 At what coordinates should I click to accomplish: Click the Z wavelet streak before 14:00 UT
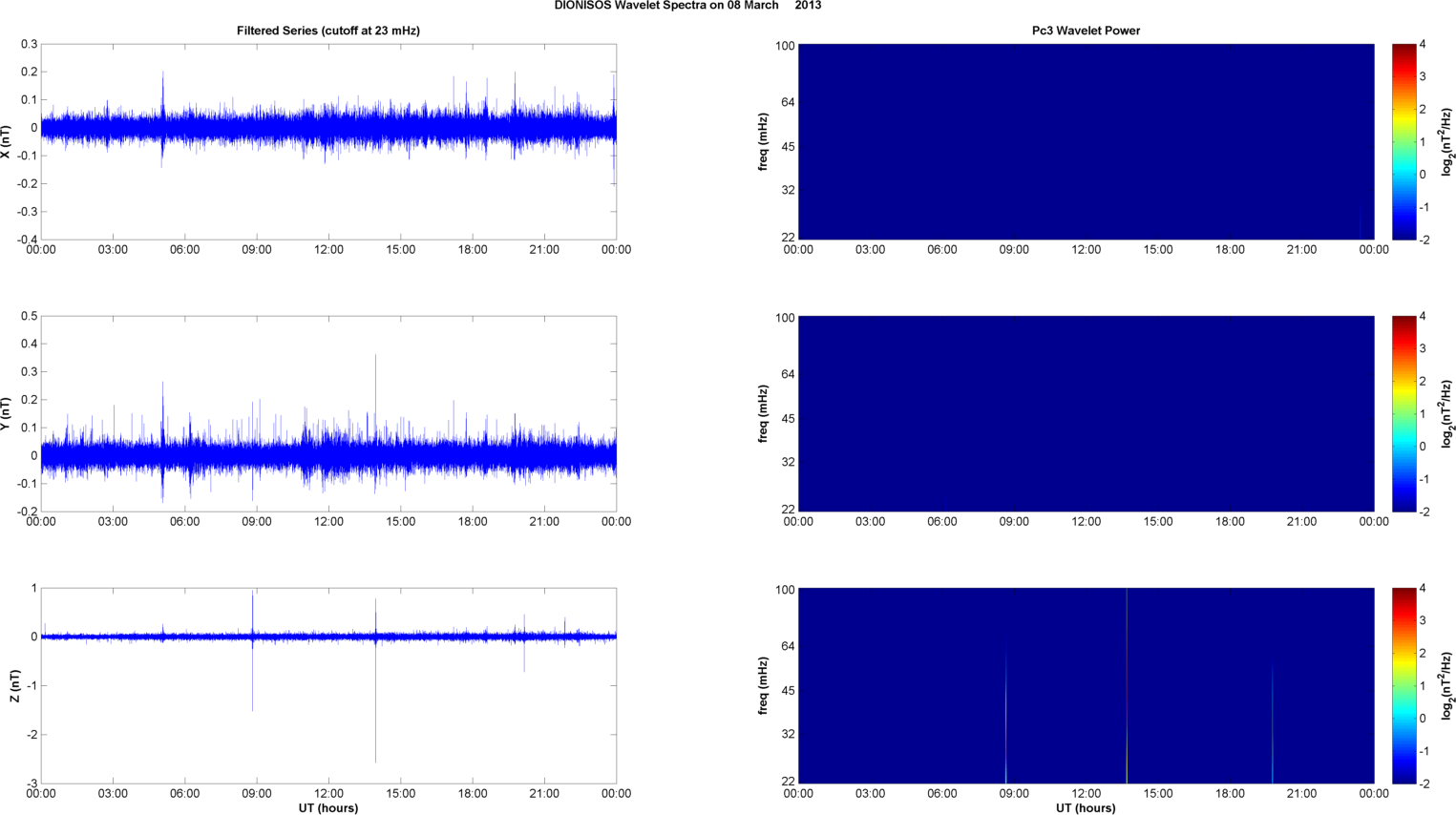[1127, 685]
